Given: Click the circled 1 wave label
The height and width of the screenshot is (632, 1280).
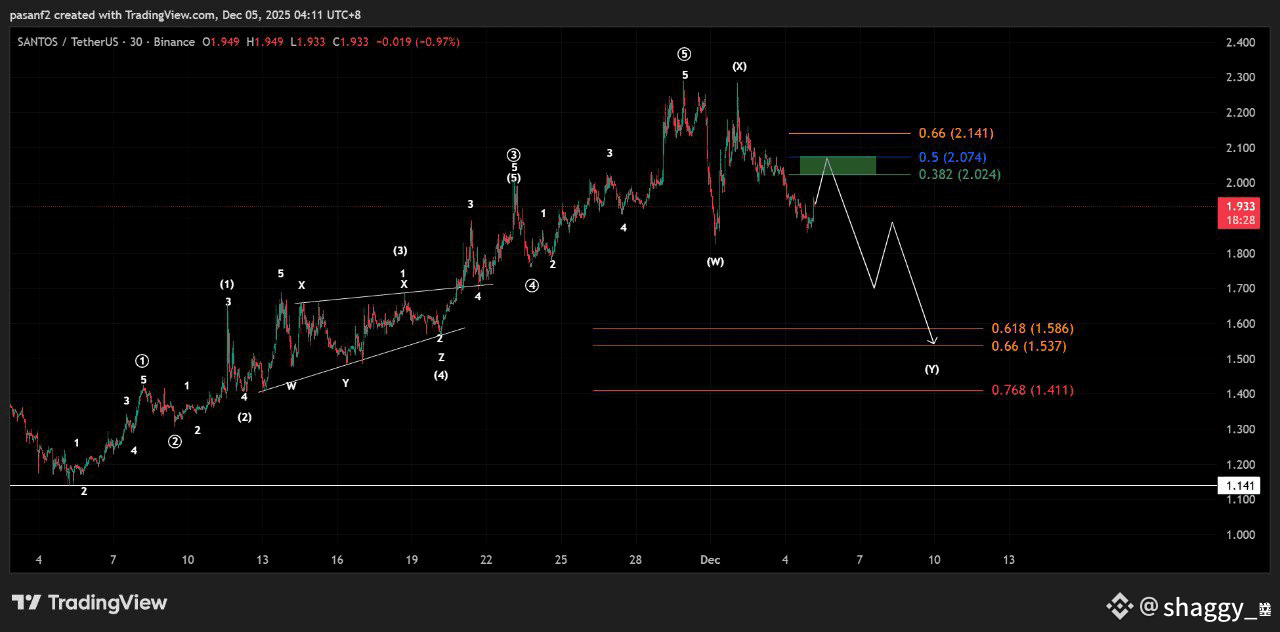Looking at the screenshot, I should pyautogui.click(x=143, y=360).
